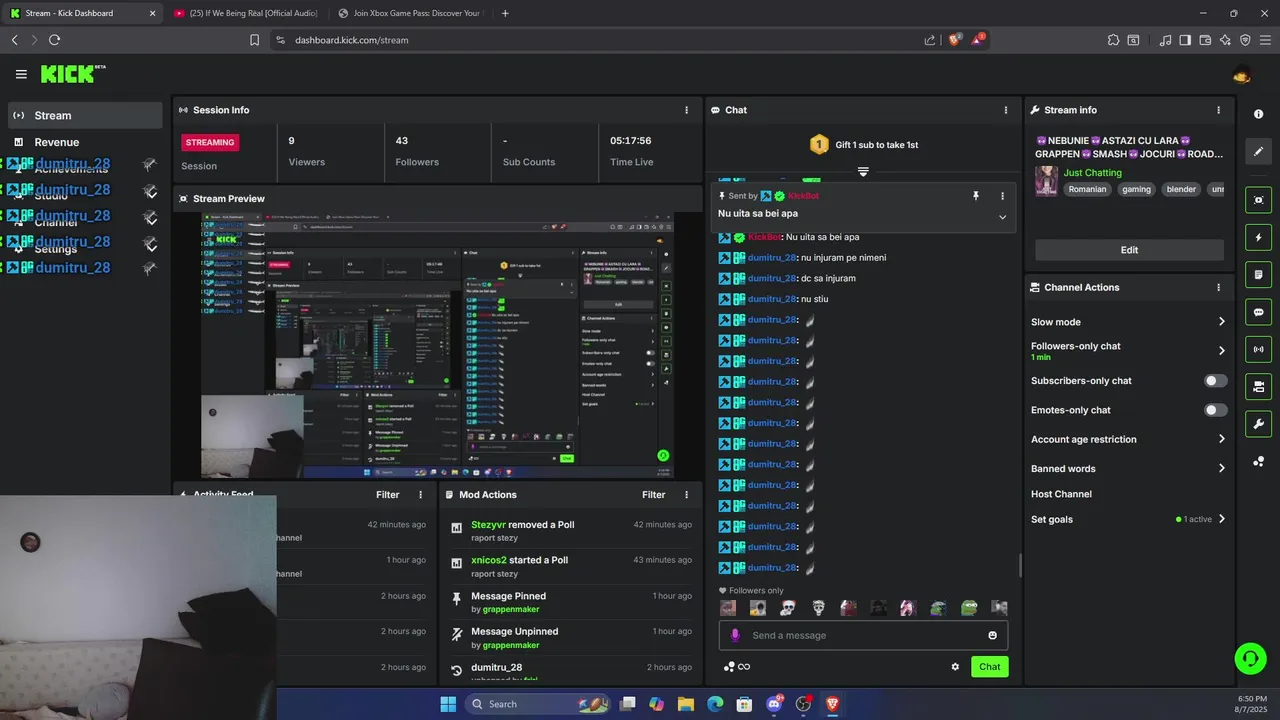Open the hamburger navigation menu
Image resolution: width=1280 pixels, height=720 pixels.
(x=21, y=74)
